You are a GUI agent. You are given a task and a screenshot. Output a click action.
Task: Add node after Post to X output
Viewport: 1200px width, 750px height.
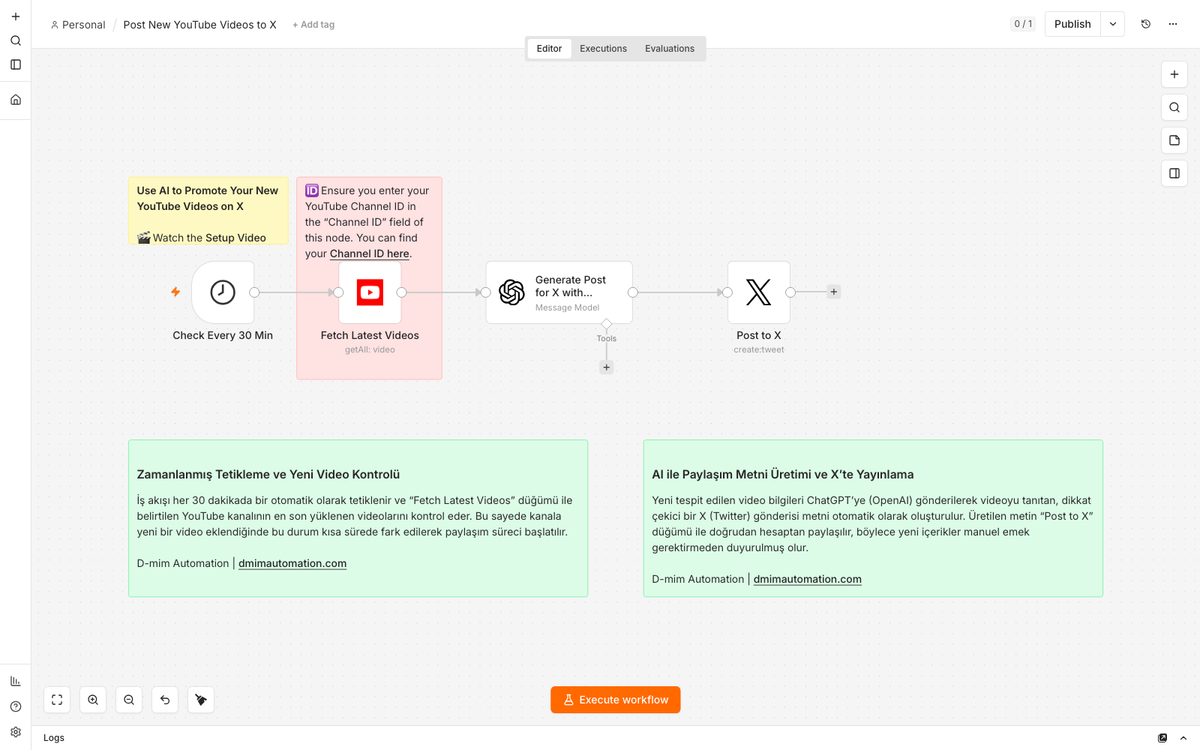[834, 292]
